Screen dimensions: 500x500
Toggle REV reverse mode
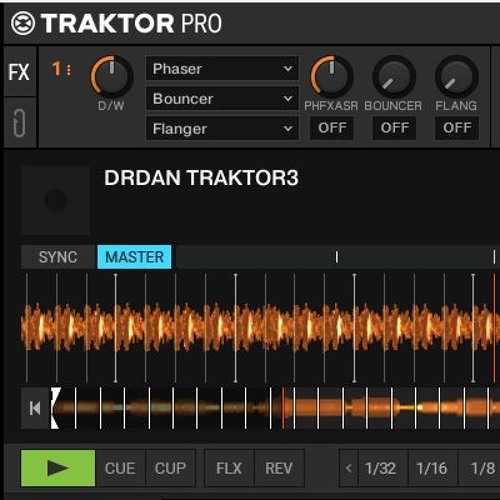pyautogui.click(x=279, y=468)
